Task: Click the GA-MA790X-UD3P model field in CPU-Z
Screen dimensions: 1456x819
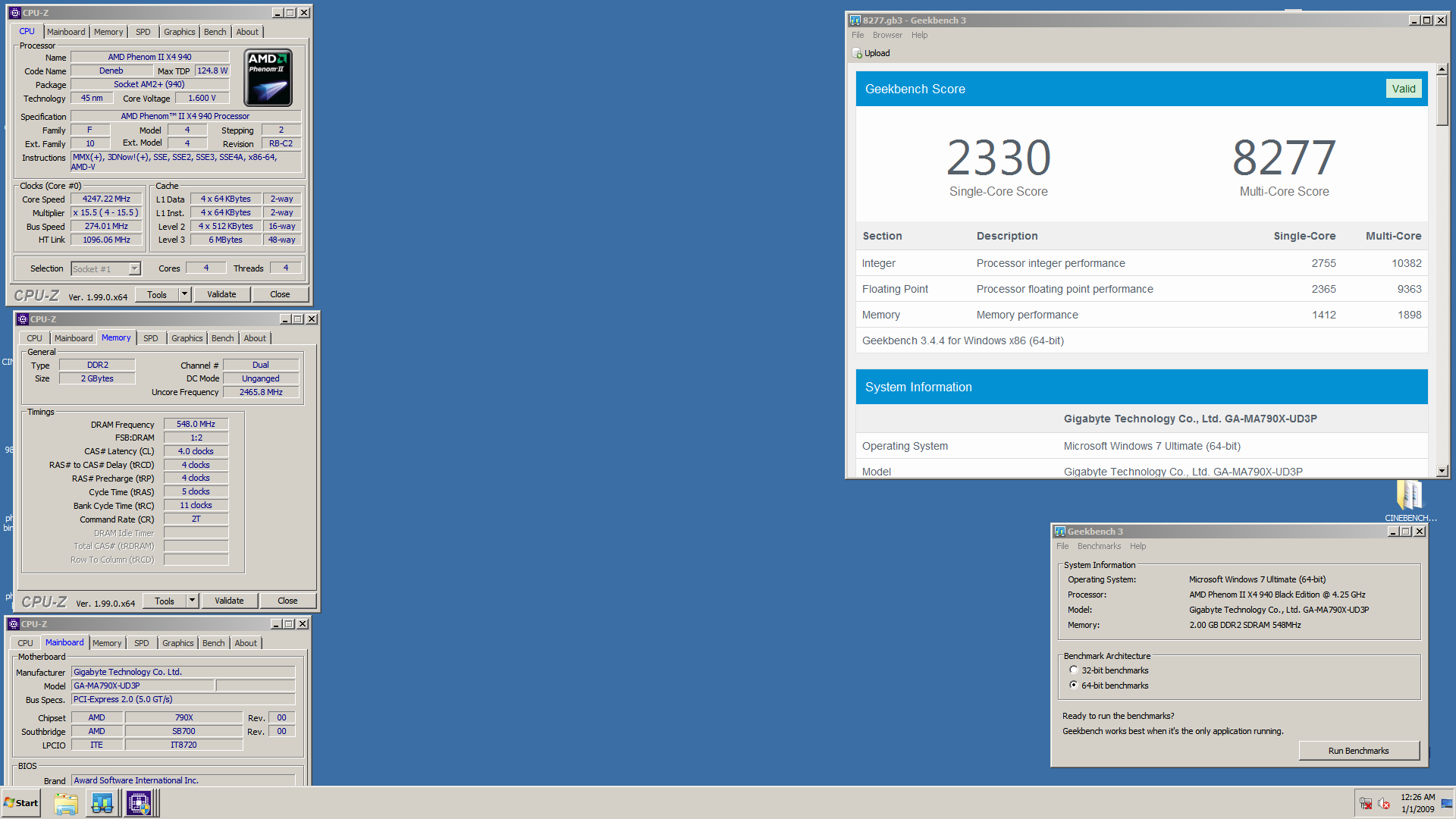Action: pyautogui.click(x=143, y=686)
